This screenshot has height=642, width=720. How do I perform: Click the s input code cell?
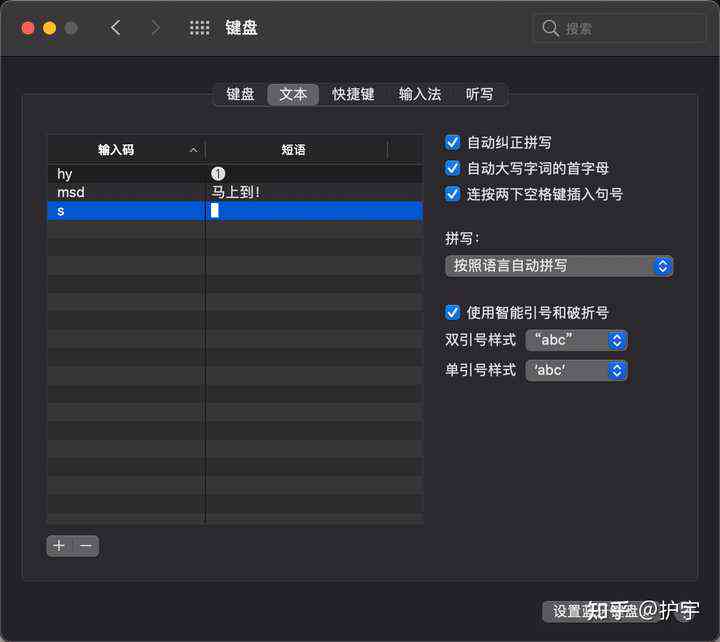pos(126,211)
